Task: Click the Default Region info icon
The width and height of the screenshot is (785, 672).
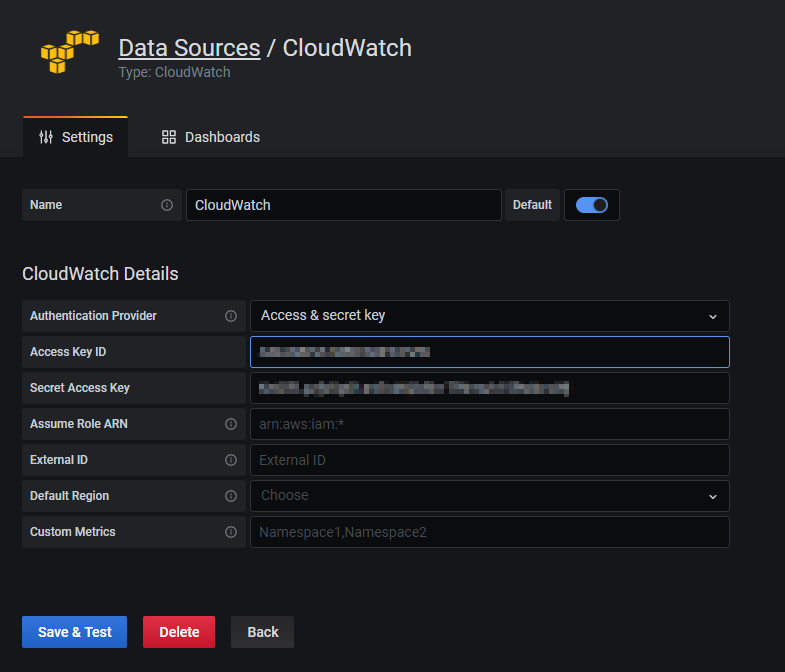Action: (231, 496)
